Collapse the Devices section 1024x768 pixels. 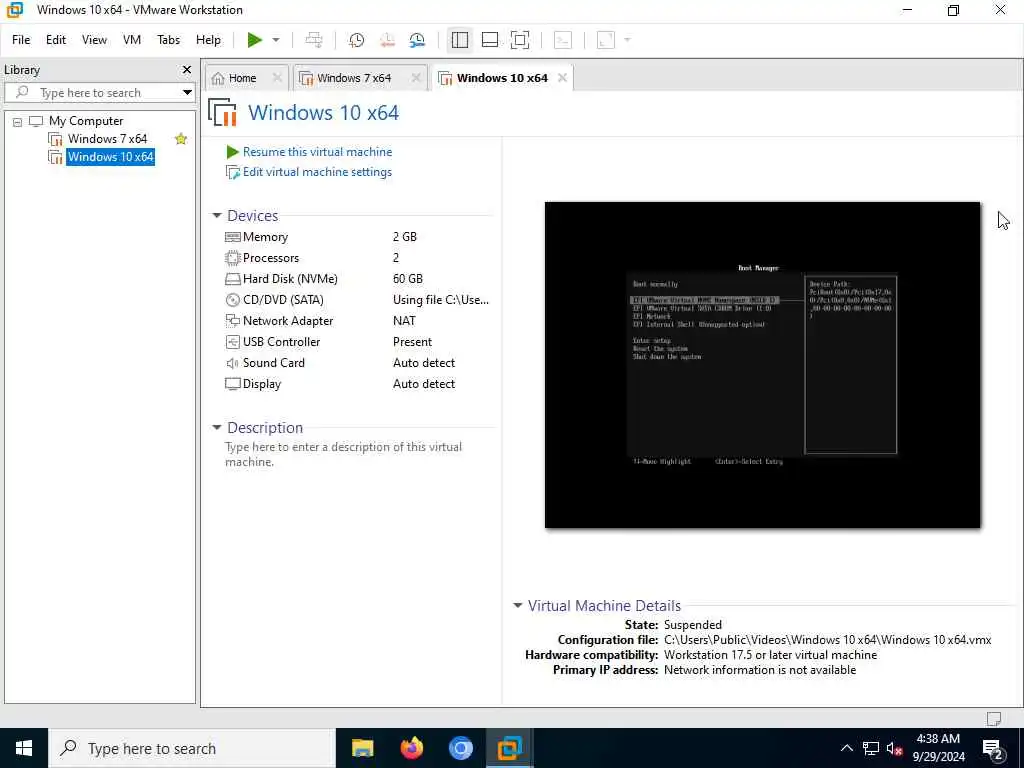pyautogui.click(x=217, y=216)
